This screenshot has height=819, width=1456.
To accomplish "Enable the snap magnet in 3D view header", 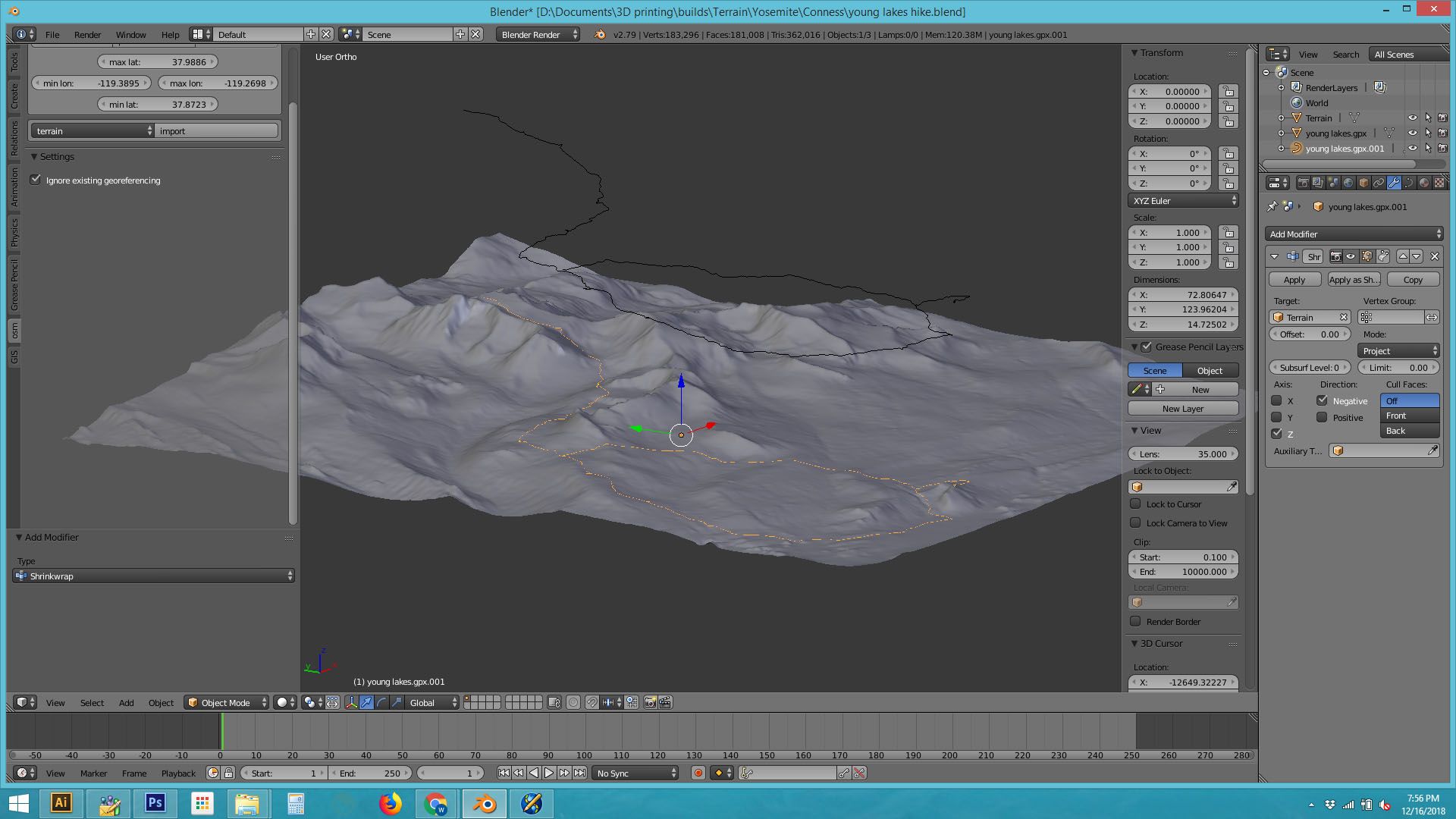I will coord(592,702).
